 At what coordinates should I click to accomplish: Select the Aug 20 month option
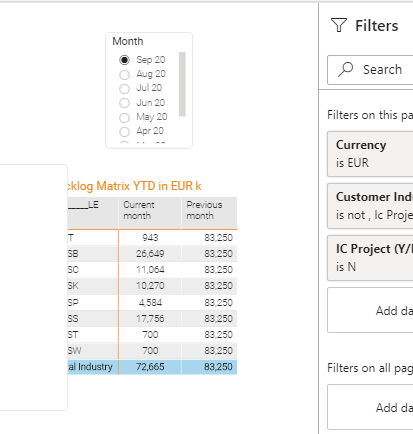124,75
